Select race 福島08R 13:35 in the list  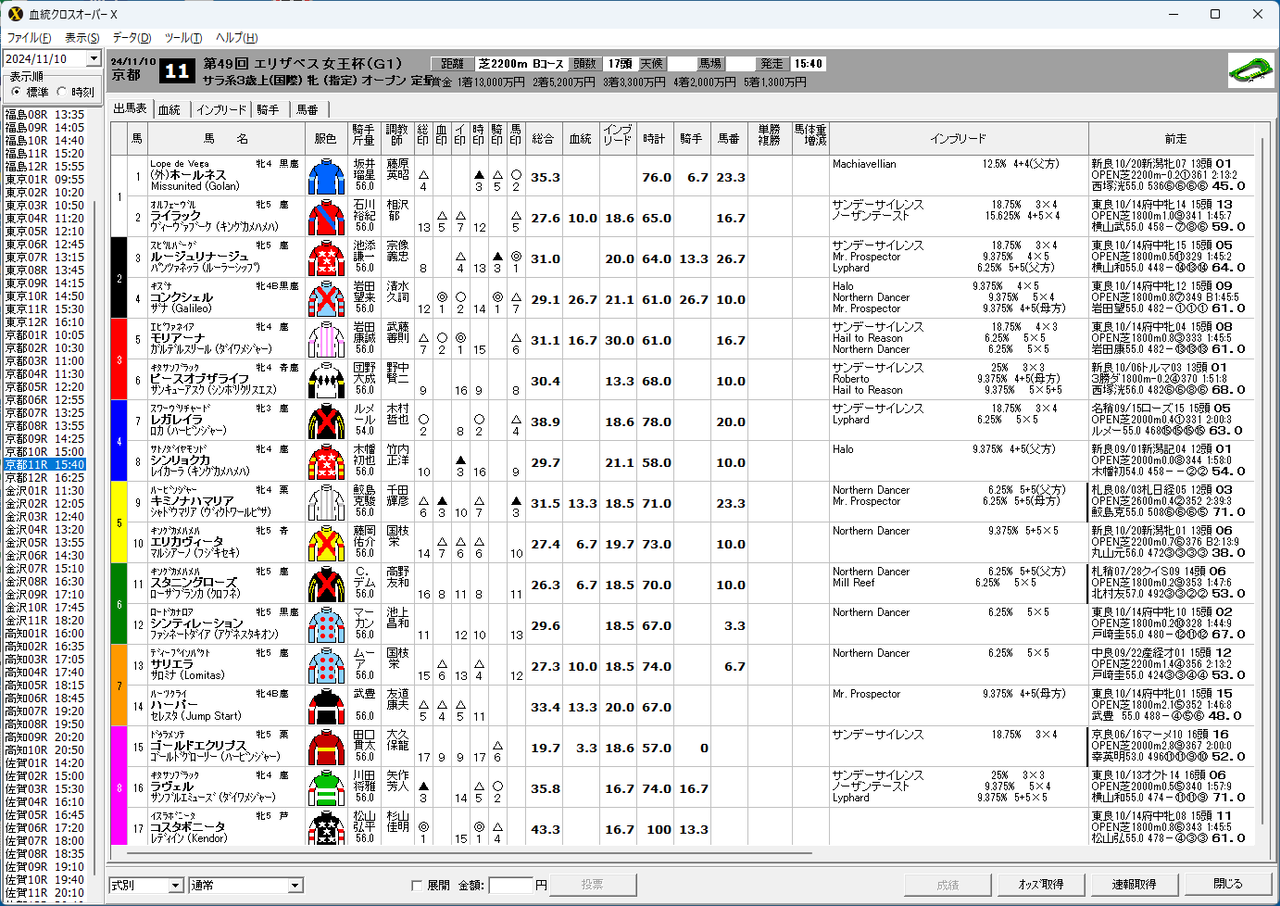(x=45, y=115)
